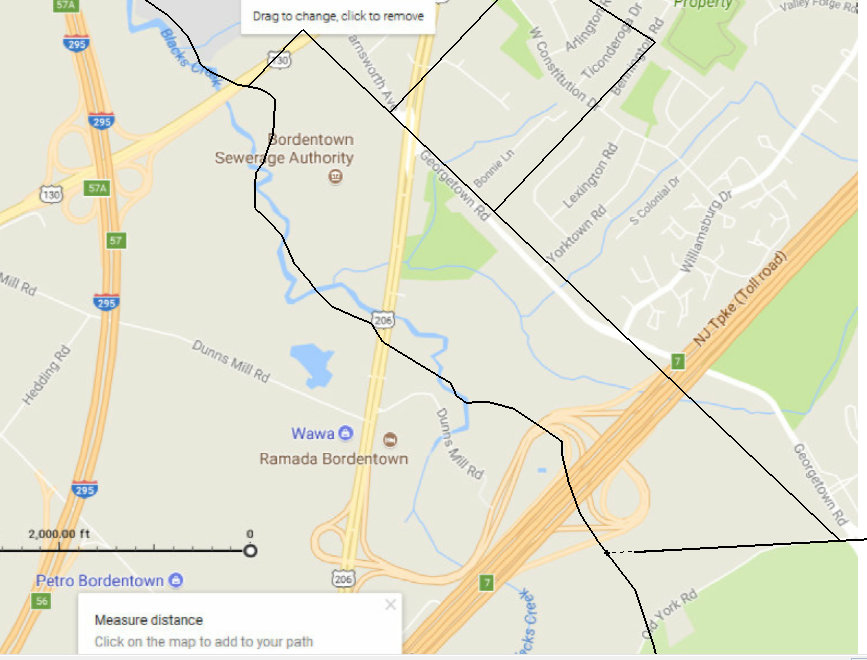Select the exit 7 marker on Georgetown Rd
The image size is (867, 660).
click(x=678, y=362)
